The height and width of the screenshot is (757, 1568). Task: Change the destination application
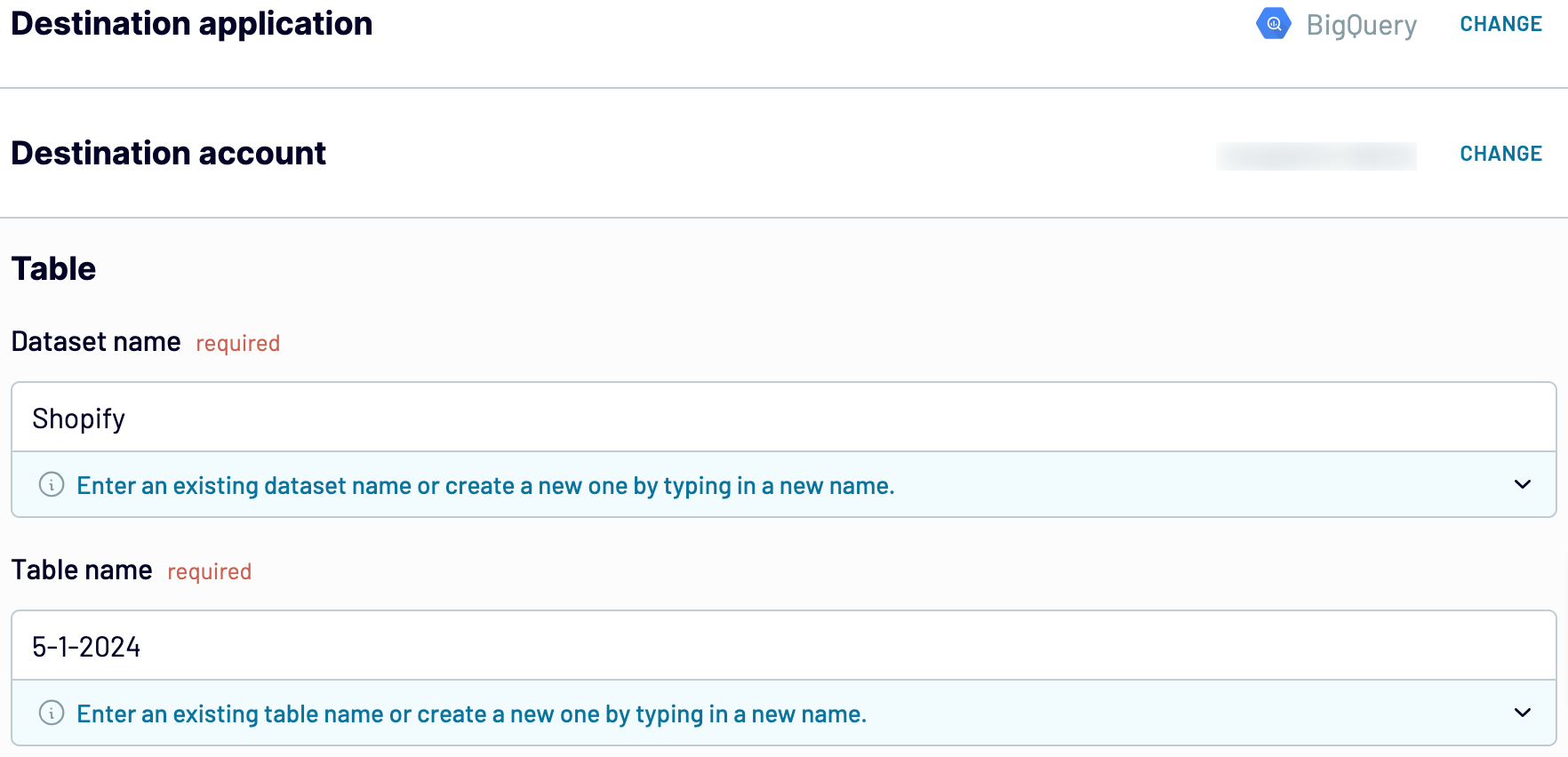(x=1500, y=24)
